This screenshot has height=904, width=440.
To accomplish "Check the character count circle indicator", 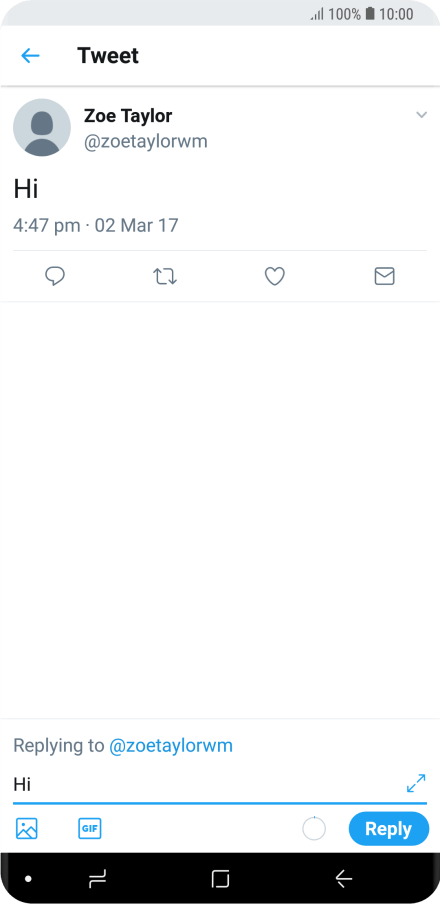I will (314, 829).
